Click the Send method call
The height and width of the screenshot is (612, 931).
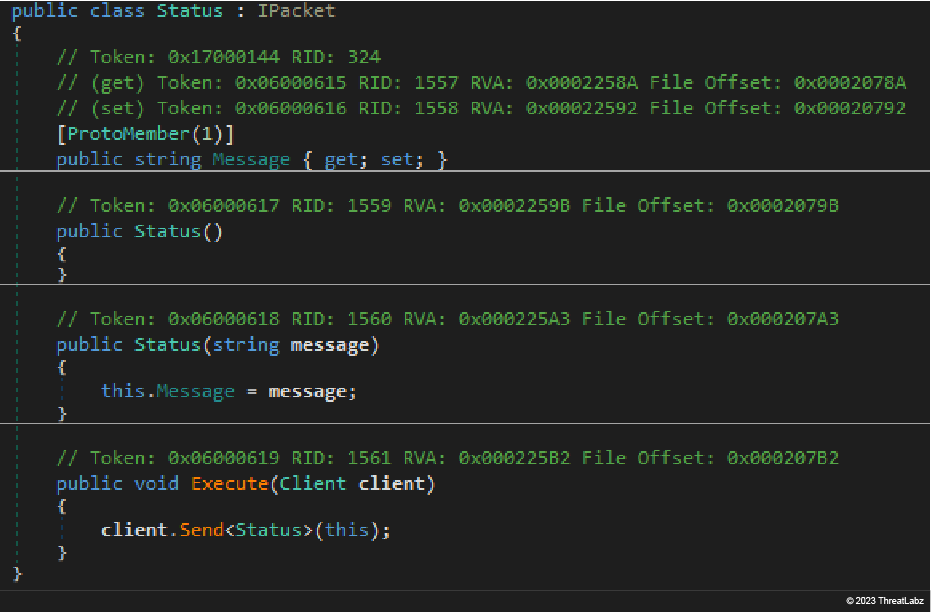point(201,530)
